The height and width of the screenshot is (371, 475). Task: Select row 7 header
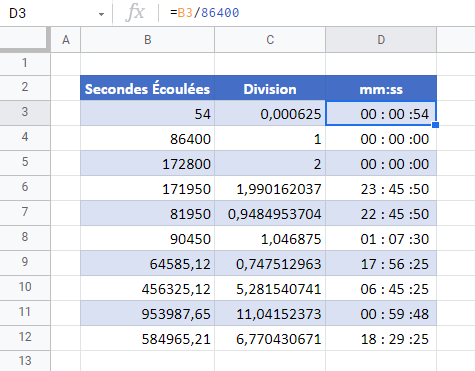(x=25, y=213)
